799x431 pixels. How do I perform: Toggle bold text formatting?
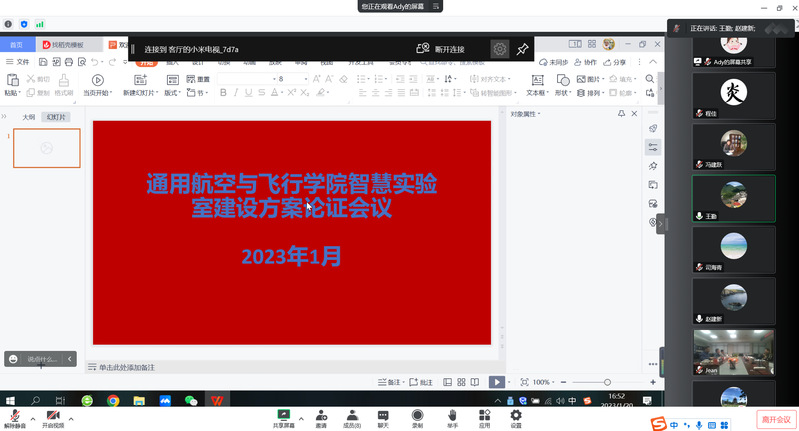click(x=222, y=93)
